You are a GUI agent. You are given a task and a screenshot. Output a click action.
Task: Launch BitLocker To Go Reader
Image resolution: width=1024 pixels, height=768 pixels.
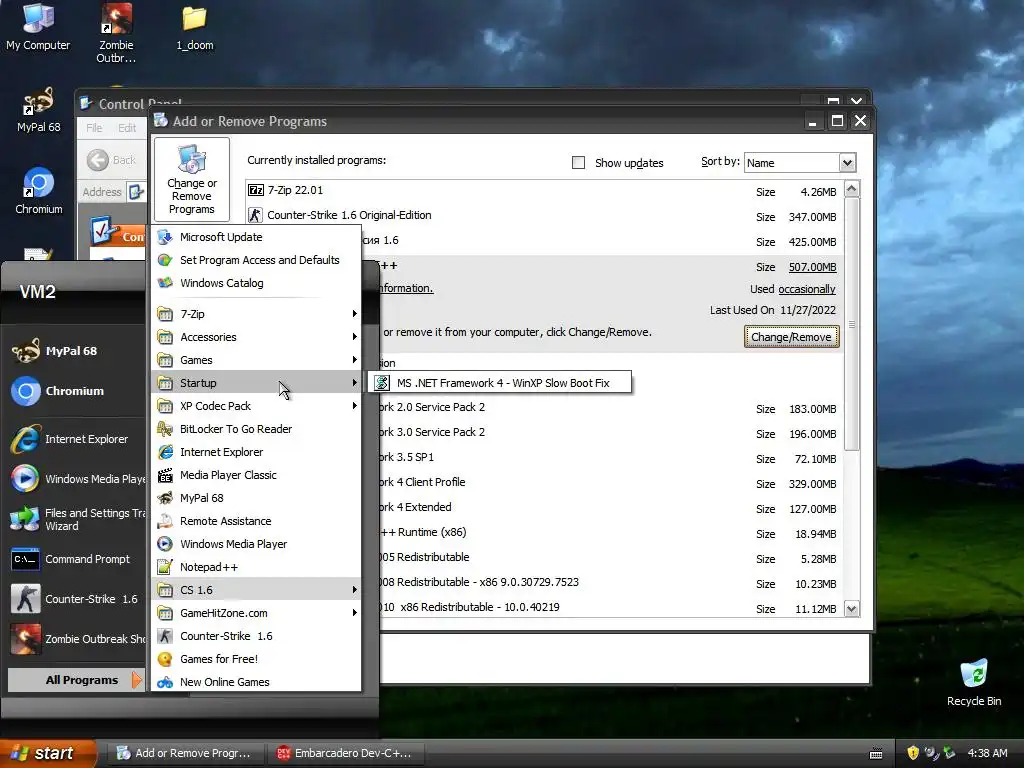pyautogui.click(x=256, y=429)
